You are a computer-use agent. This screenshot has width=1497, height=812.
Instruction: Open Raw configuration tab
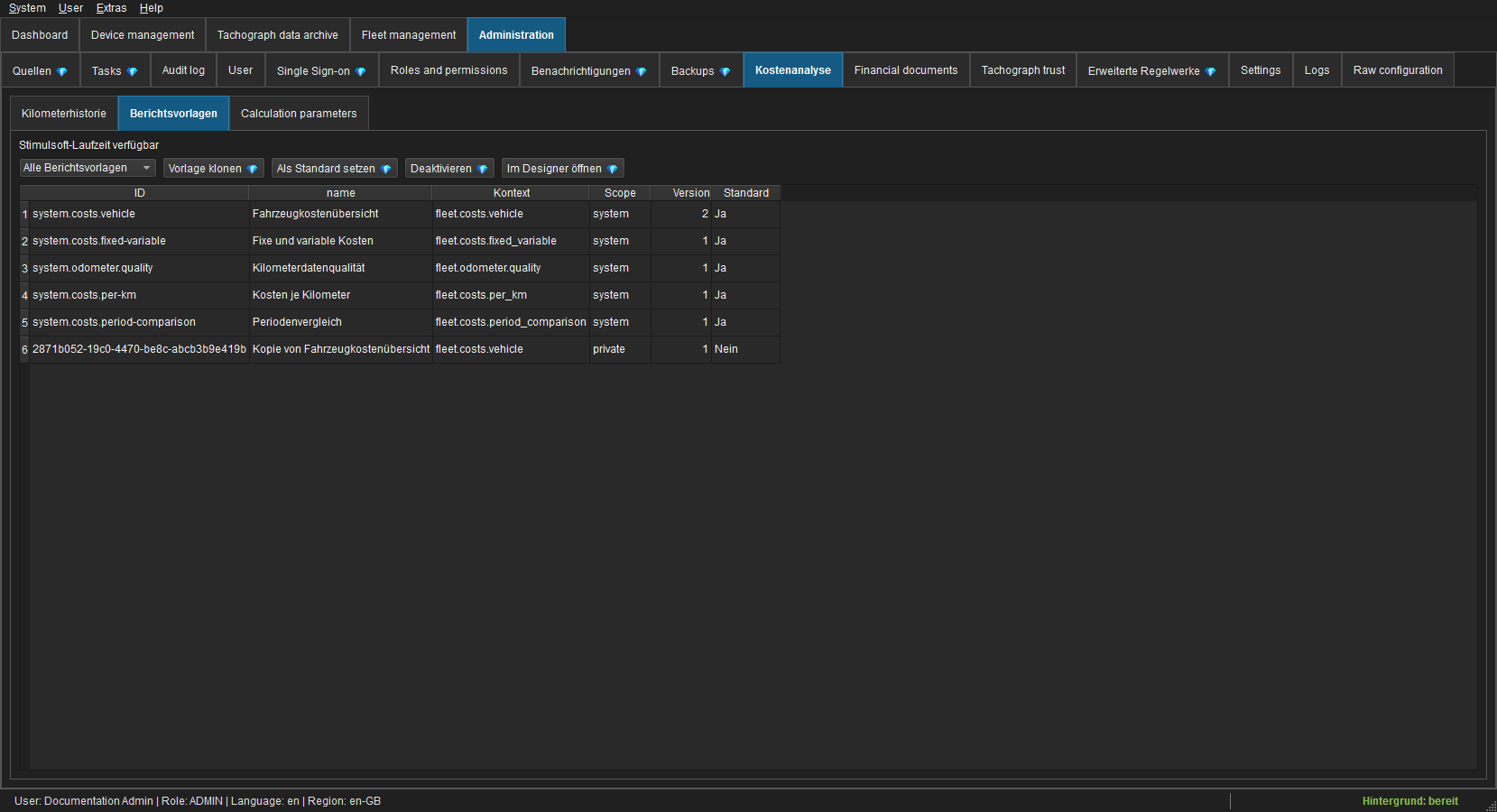1398,70
